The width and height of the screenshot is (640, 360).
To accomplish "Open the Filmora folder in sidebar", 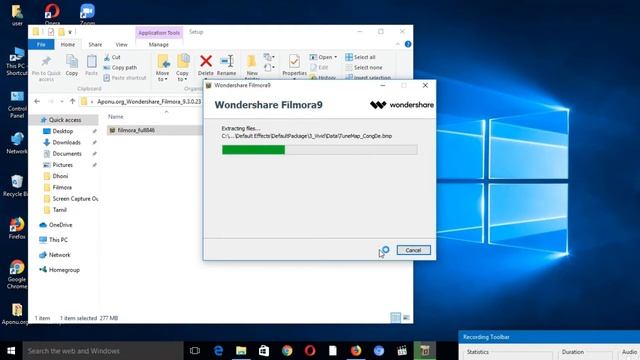I will click(x=62, y=187).
